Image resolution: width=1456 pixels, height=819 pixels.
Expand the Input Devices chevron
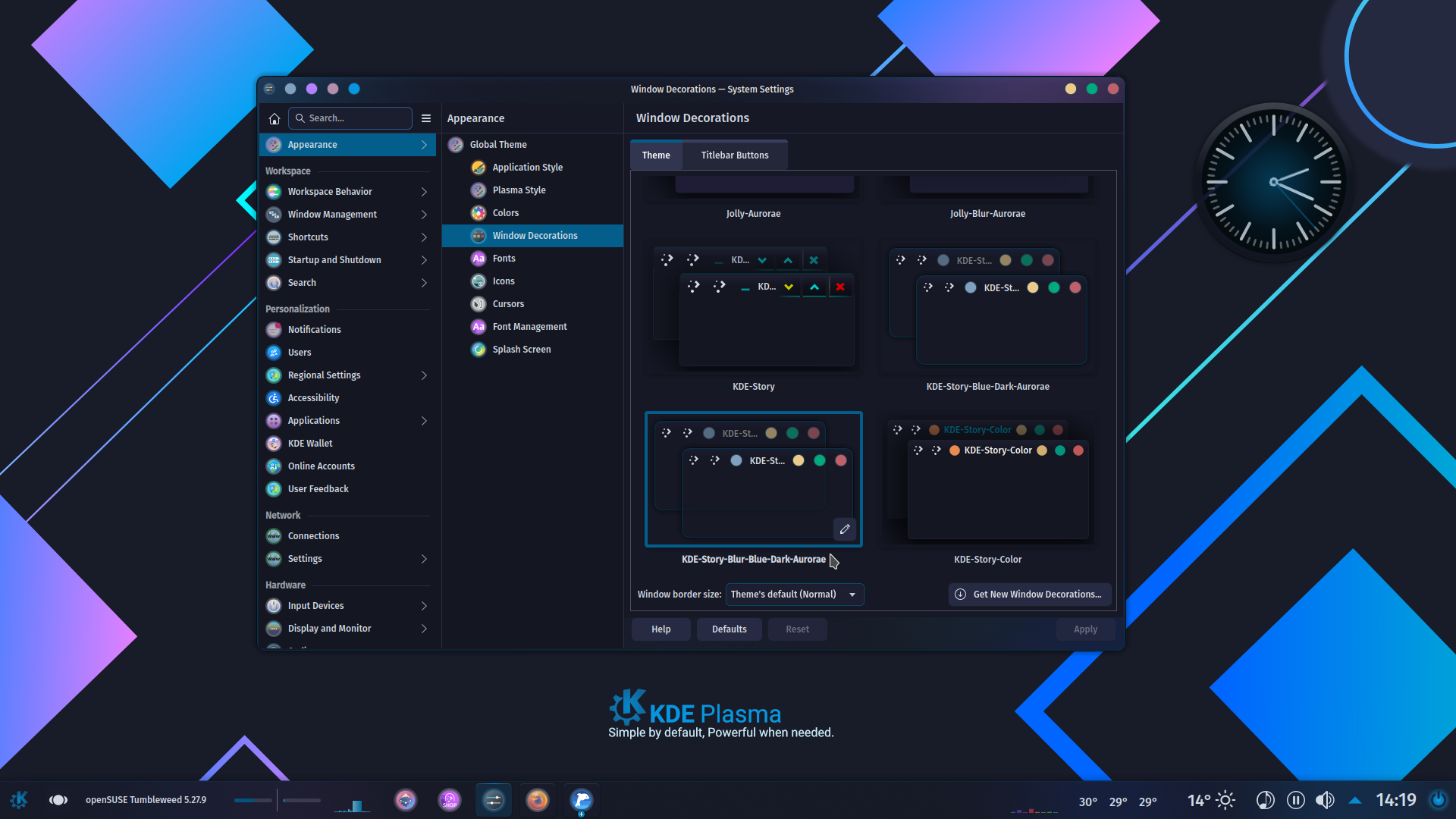tap(424, 606)
